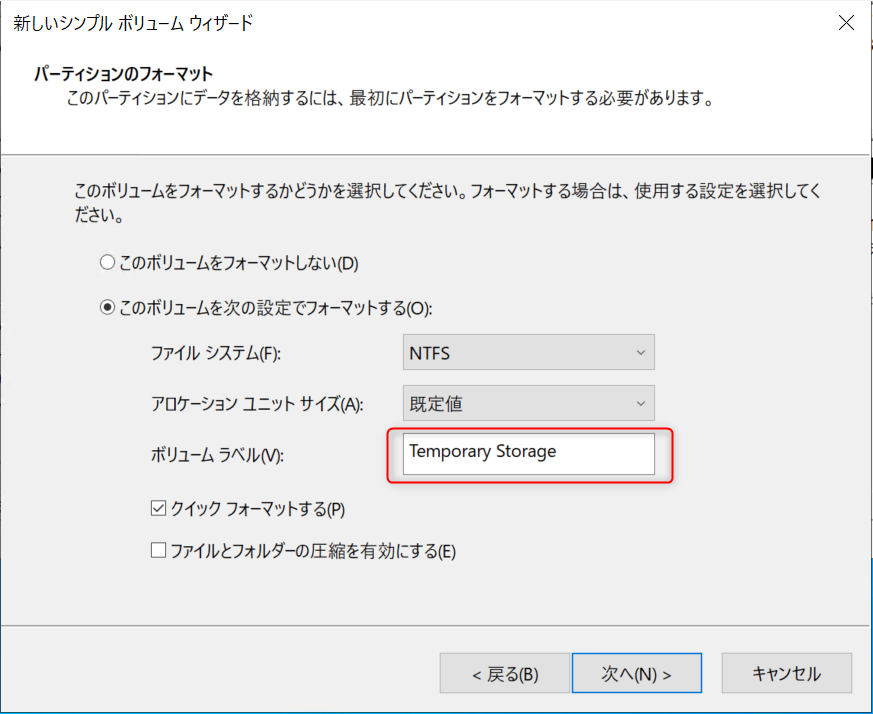Enable ファイルとフォルダーの圧縮を有効にする checkbox
The height and width of the screenshot is (714, 873).
coord(158,551)
